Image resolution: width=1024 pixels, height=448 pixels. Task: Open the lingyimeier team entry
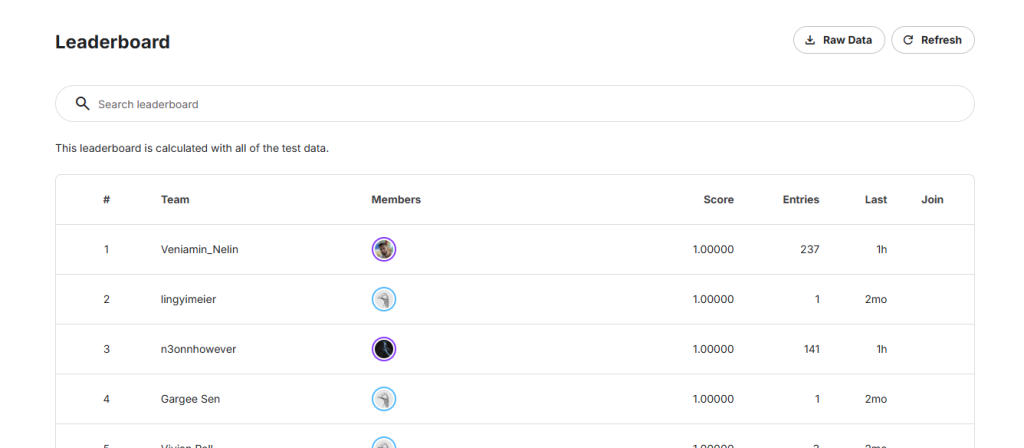(x=188, y=299)
